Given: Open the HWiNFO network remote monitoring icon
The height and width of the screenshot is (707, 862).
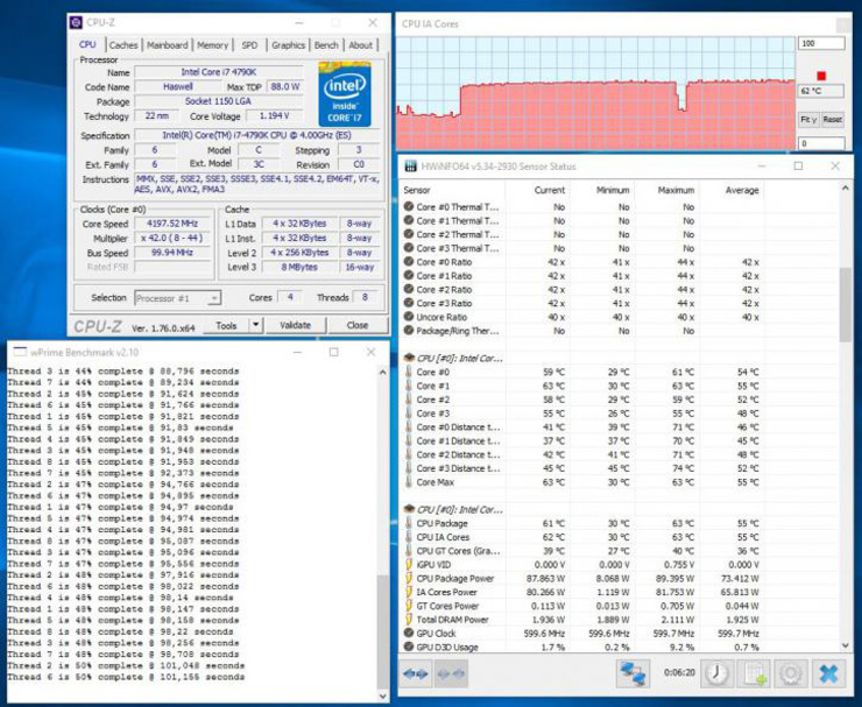Looking at the screenshot, I should [632, 673].
